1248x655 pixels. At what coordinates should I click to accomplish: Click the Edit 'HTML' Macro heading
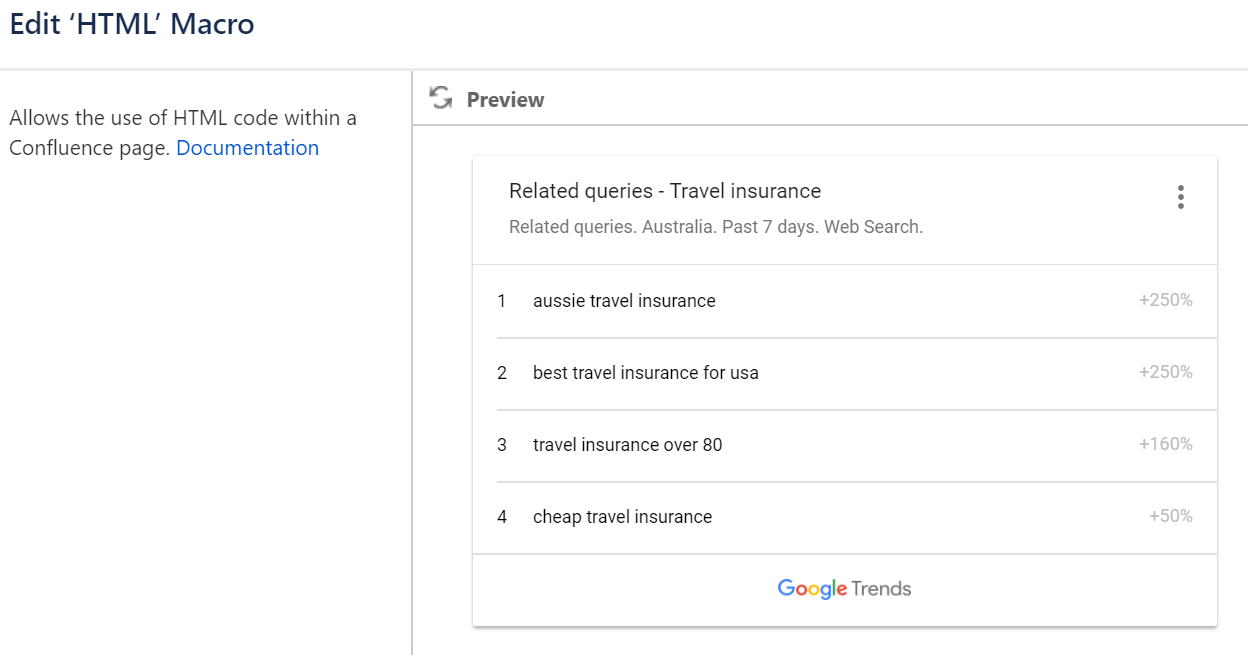(x=132, y=24)
